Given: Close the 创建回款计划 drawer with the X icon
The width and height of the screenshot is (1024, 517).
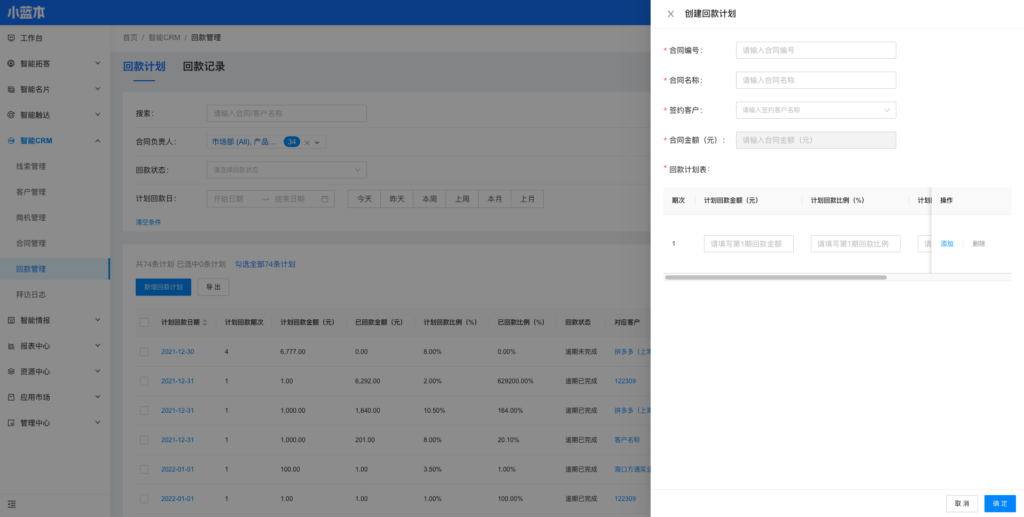Looking at the screenshot, I should click(x=670, y=14).
